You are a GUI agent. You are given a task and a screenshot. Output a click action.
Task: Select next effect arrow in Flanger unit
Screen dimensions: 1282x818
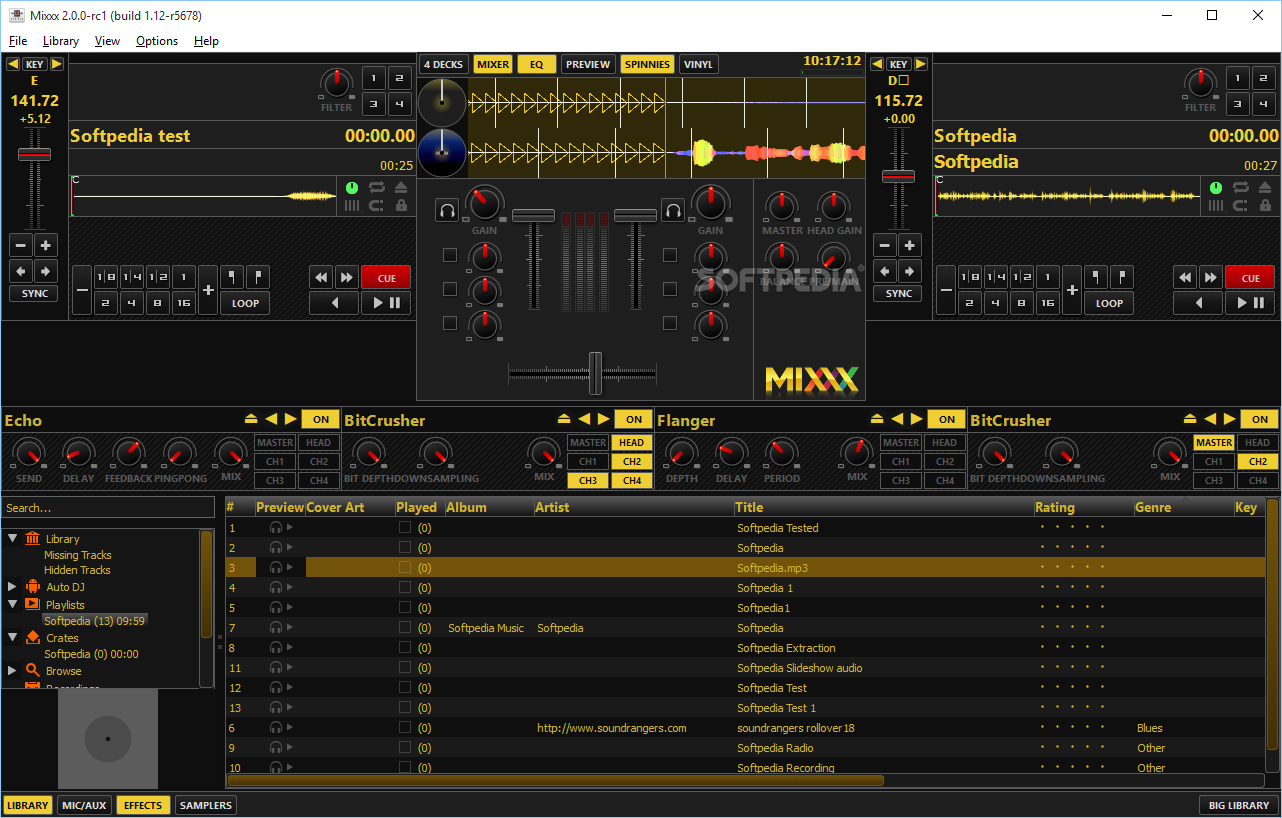tap(917, 419)
